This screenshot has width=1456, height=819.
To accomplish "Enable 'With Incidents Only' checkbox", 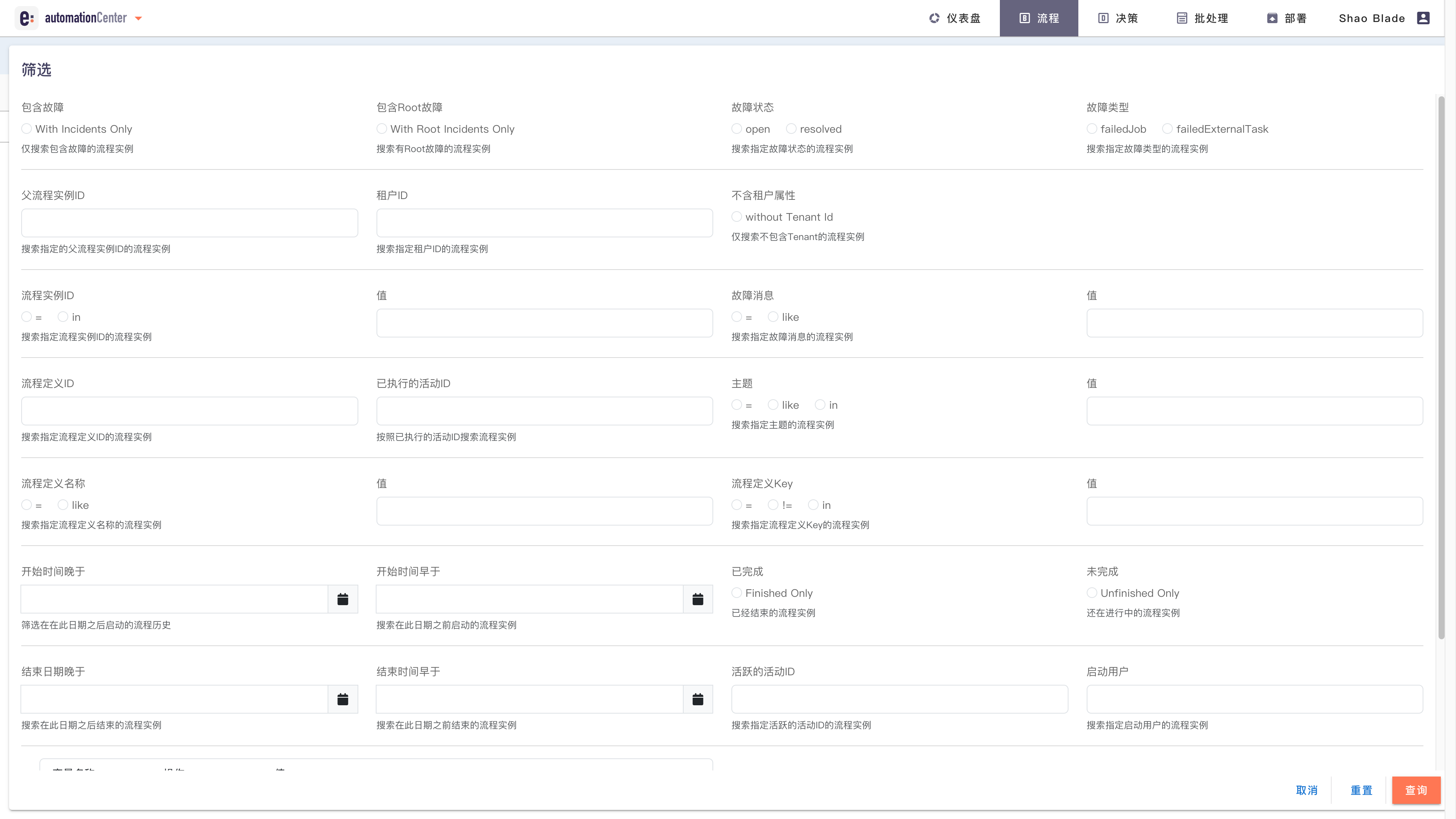I will pos(27,128).
